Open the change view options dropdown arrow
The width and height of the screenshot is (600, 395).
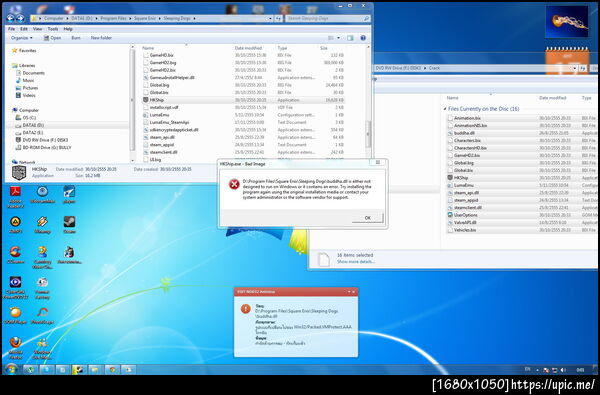338,38
